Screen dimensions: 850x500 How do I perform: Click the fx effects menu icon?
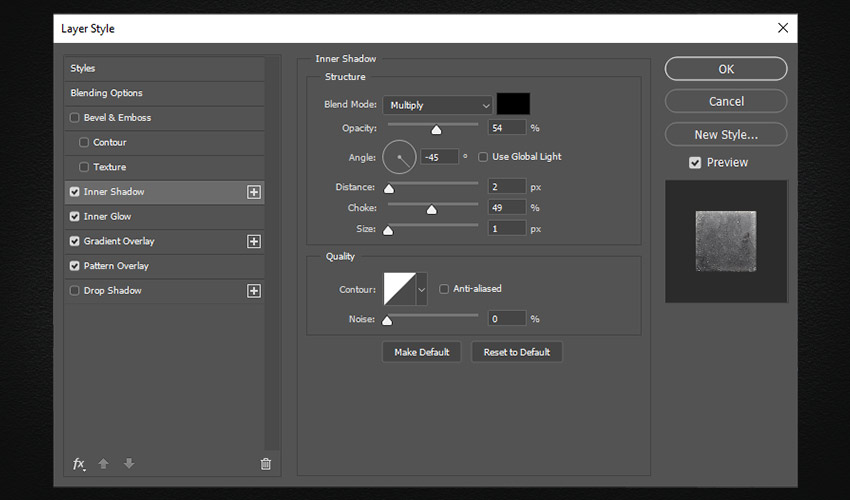(x=79, y=463)
